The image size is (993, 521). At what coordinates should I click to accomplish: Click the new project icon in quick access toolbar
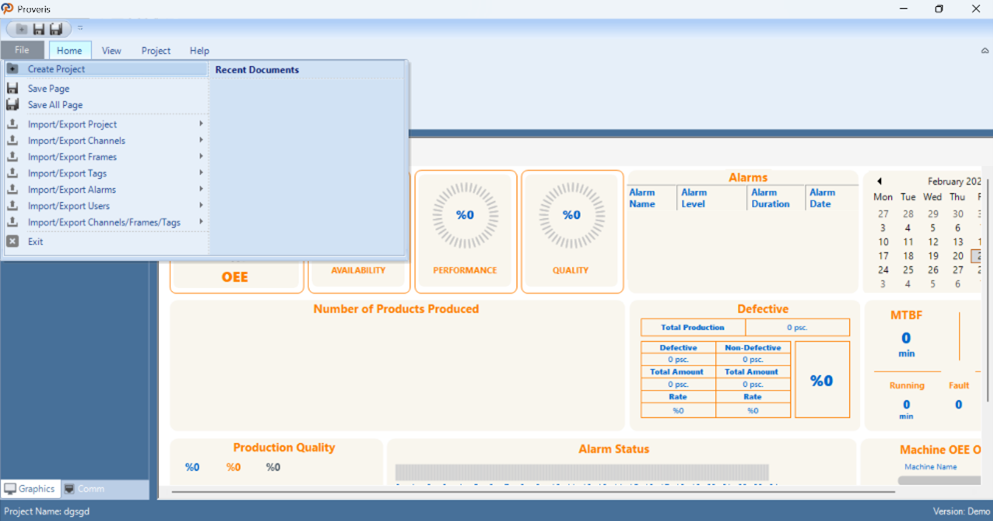pos(21,29)
